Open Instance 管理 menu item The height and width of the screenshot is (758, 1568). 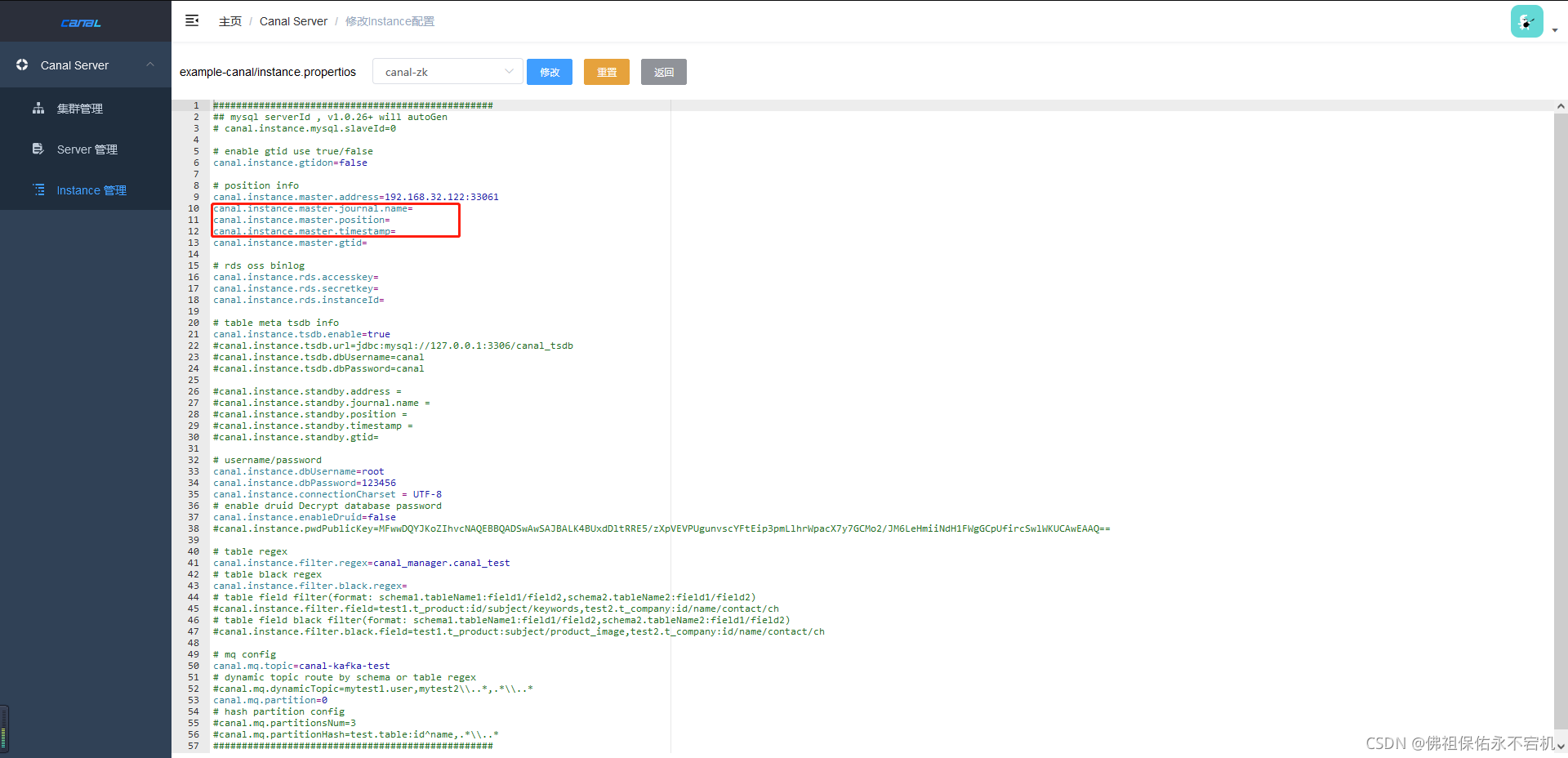click(91, 190)
